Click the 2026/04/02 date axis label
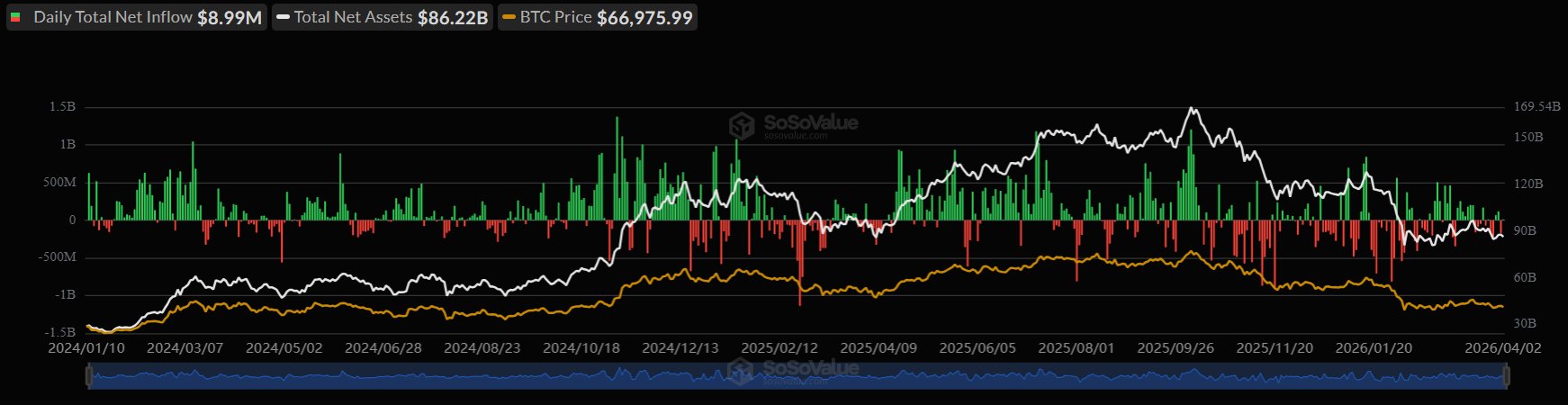Viewport: 1568px width, 405px height. [1502, 348]
